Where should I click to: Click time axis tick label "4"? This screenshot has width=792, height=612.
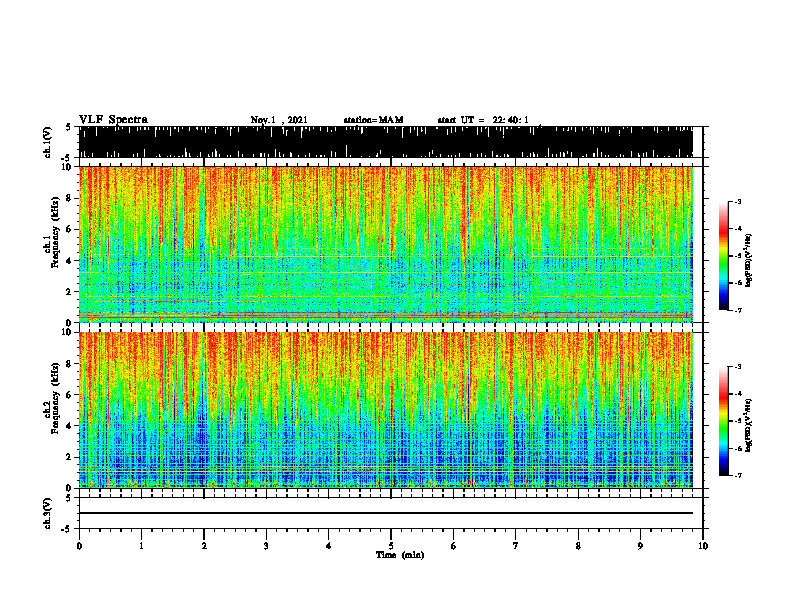[x=329, y=546]
